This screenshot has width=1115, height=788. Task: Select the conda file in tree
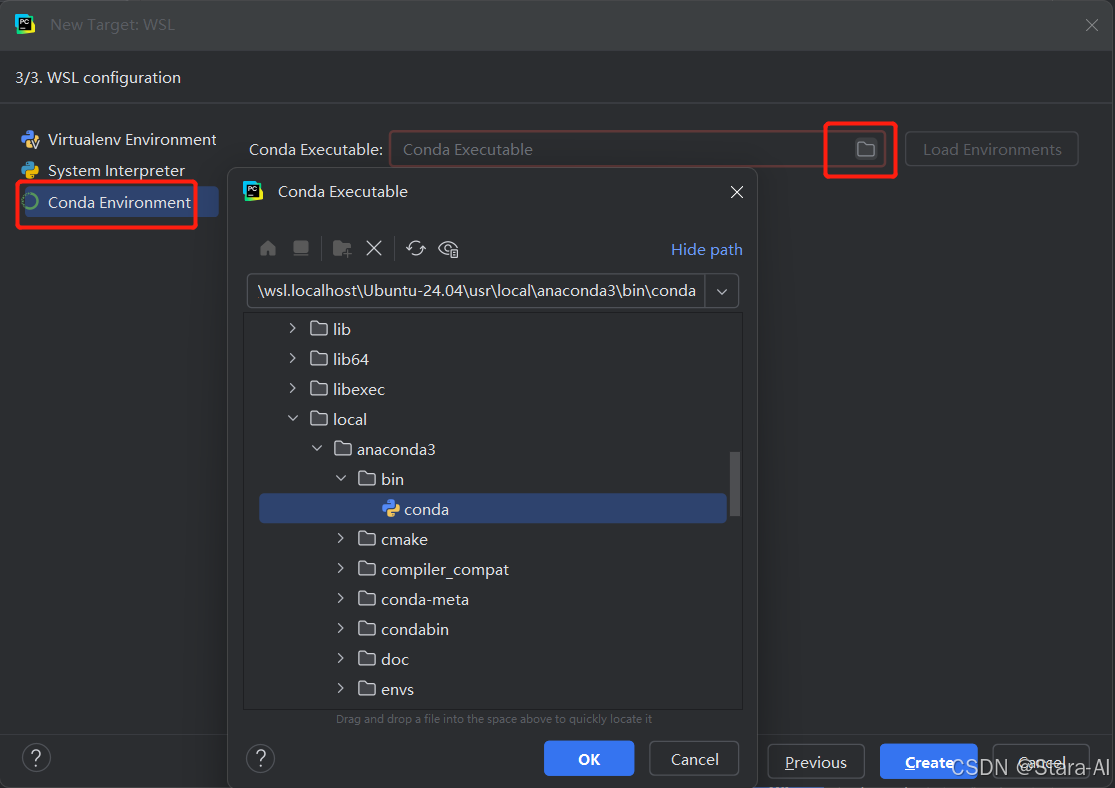(492, 509)
